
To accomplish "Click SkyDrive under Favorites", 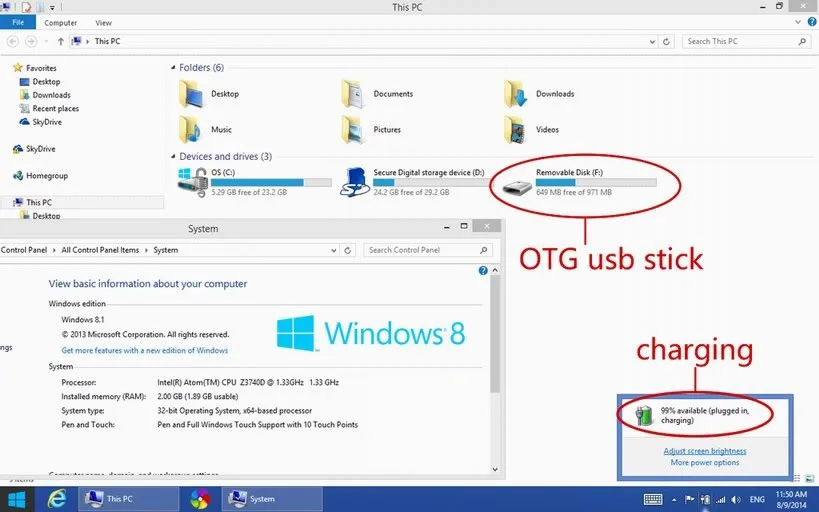I will click(41, 122).
